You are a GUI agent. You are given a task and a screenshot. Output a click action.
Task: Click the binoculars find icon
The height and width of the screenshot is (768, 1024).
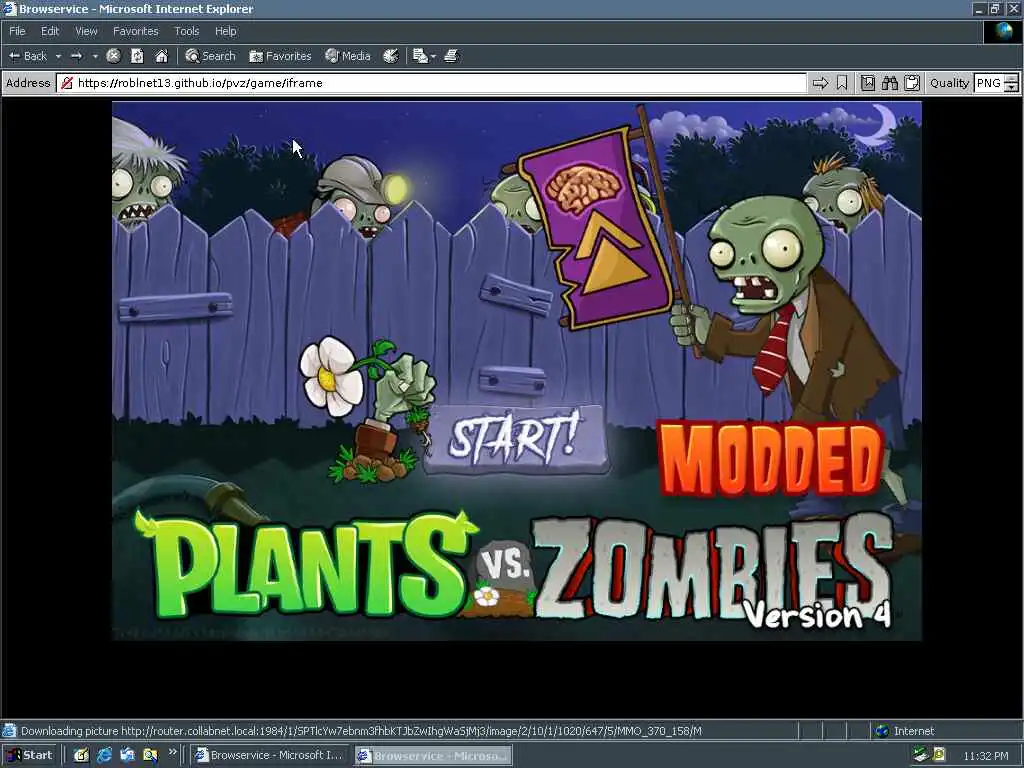pos(889,83)
